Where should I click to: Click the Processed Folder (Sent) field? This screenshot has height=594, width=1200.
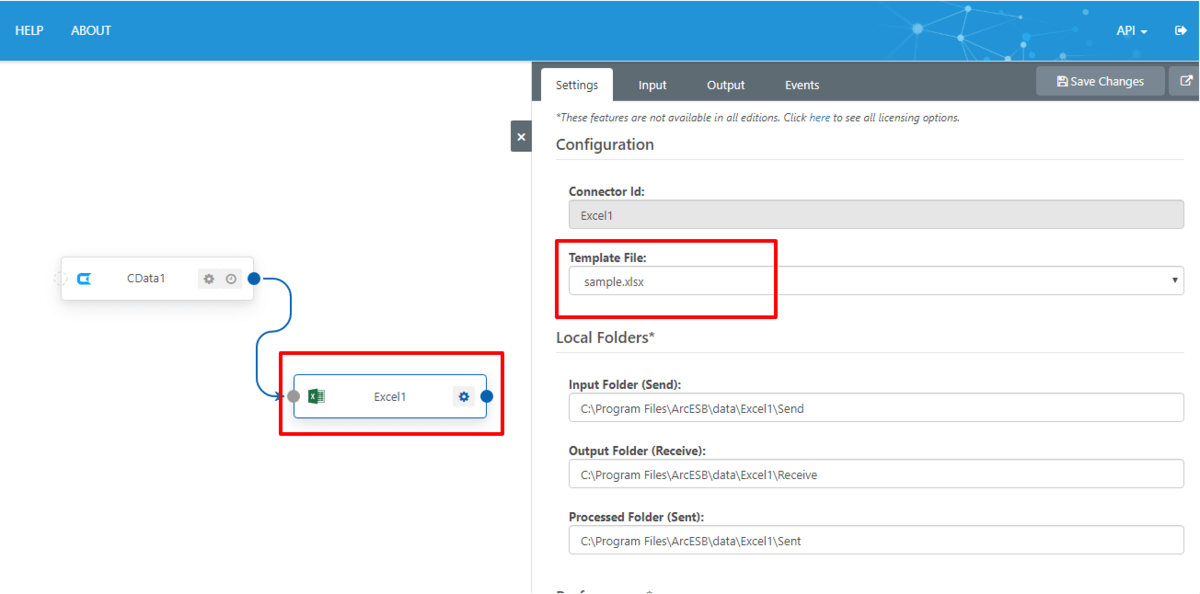point(876,540)
